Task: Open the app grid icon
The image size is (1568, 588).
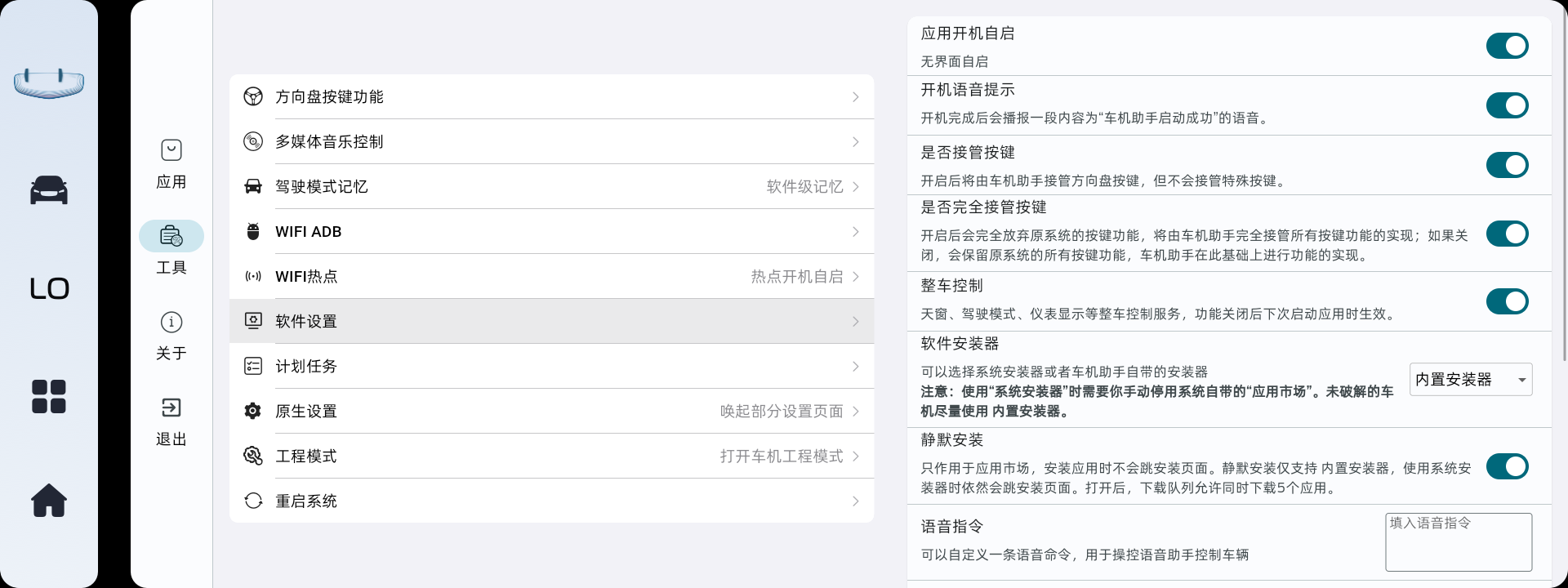Action: click(49, 397)
